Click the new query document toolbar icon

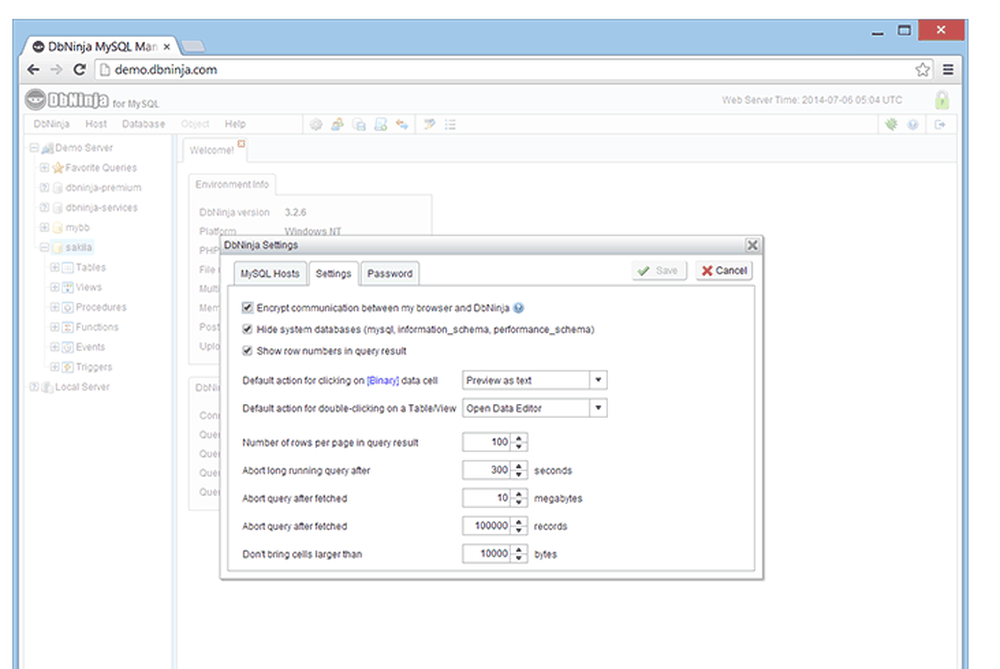pyautogui.click(x=381, y=124)
